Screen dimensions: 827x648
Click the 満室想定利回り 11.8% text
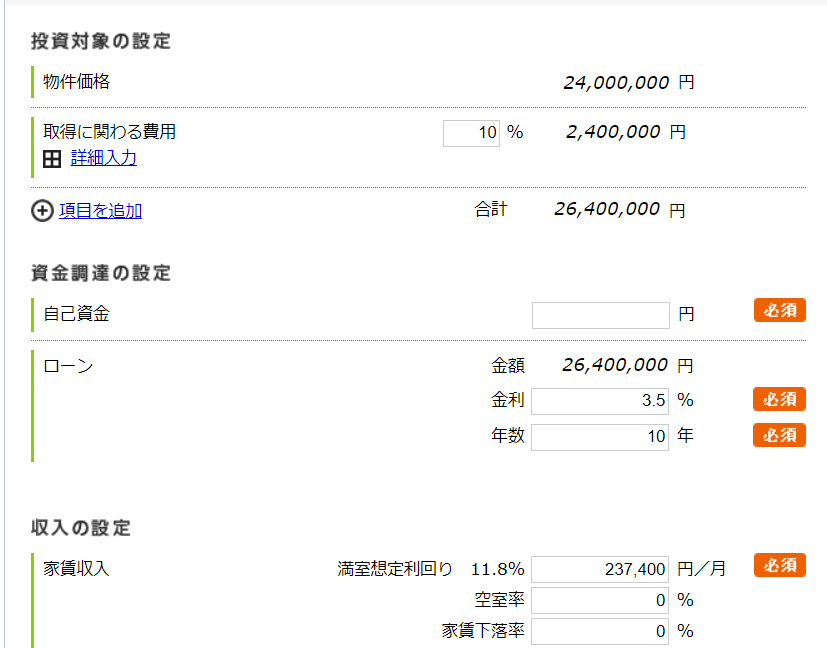click(x=497, y=570)
